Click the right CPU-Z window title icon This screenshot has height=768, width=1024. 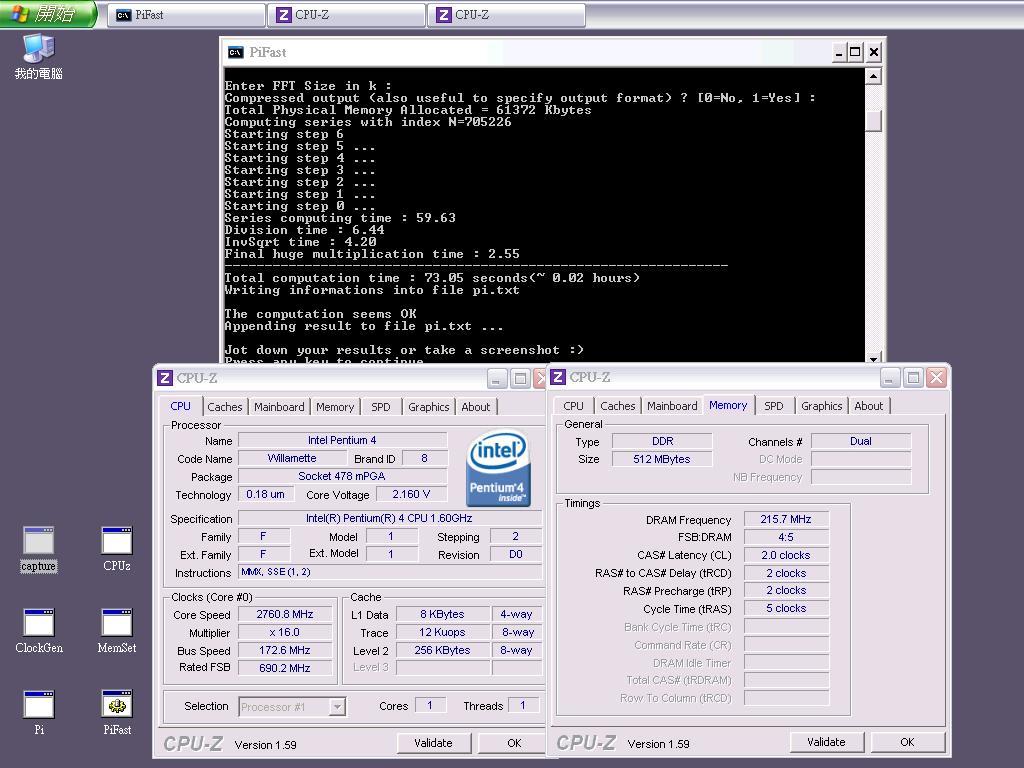coord(558,377)
